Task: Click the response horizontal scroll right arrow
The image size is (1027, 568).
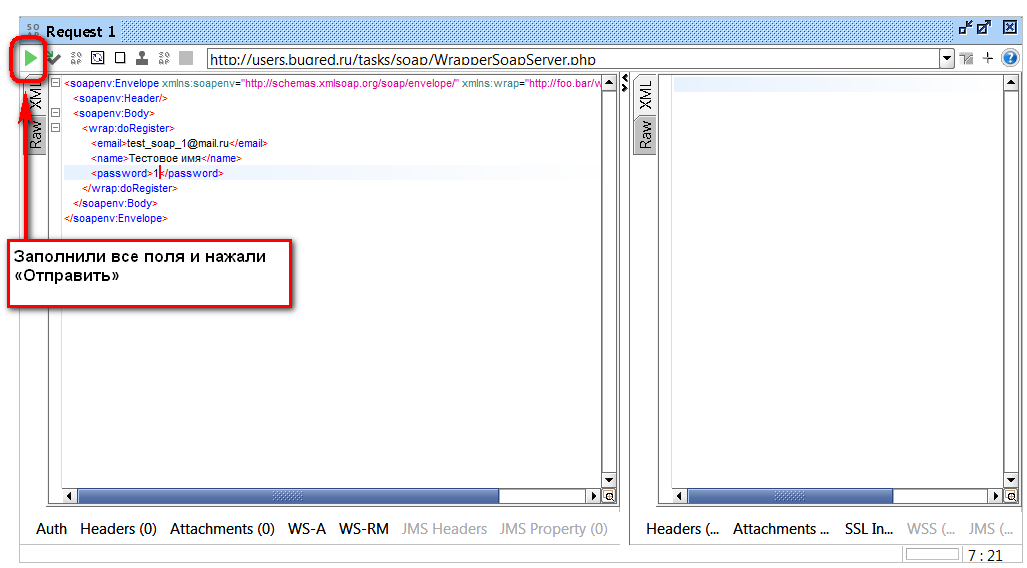Action: (996, 497)
